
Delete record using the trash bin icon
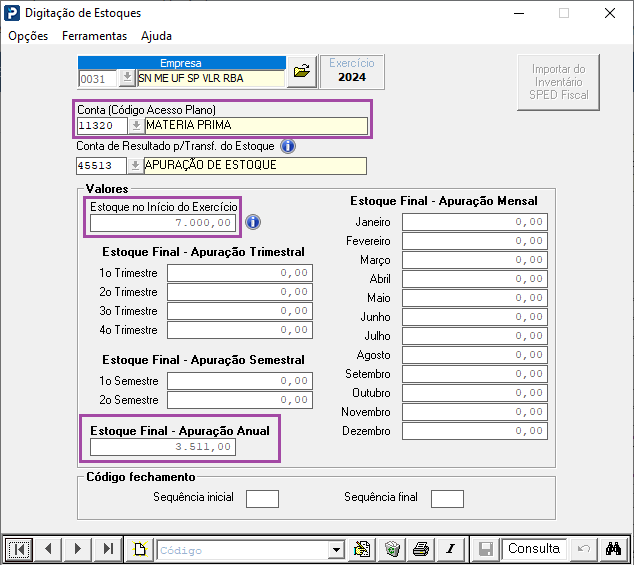pos(392,549)
